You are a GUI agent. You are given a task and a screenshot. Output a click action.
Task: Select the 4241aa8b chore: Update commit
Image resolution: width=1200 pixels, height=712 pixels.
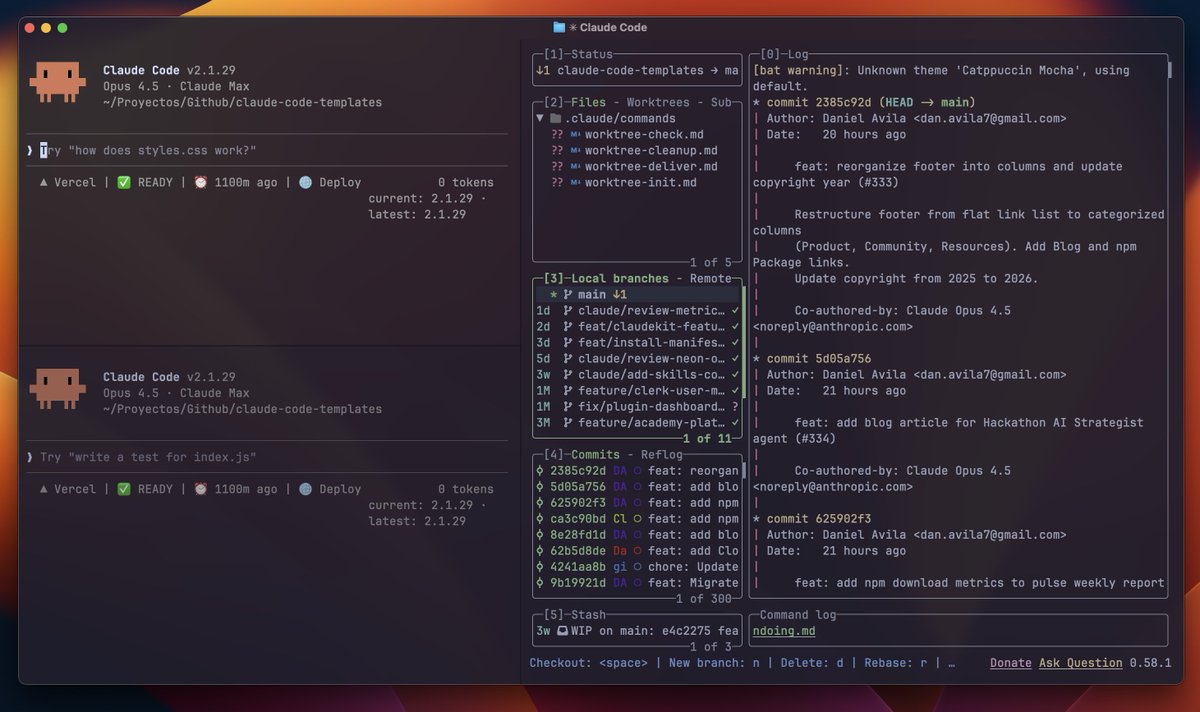point(637,566)
